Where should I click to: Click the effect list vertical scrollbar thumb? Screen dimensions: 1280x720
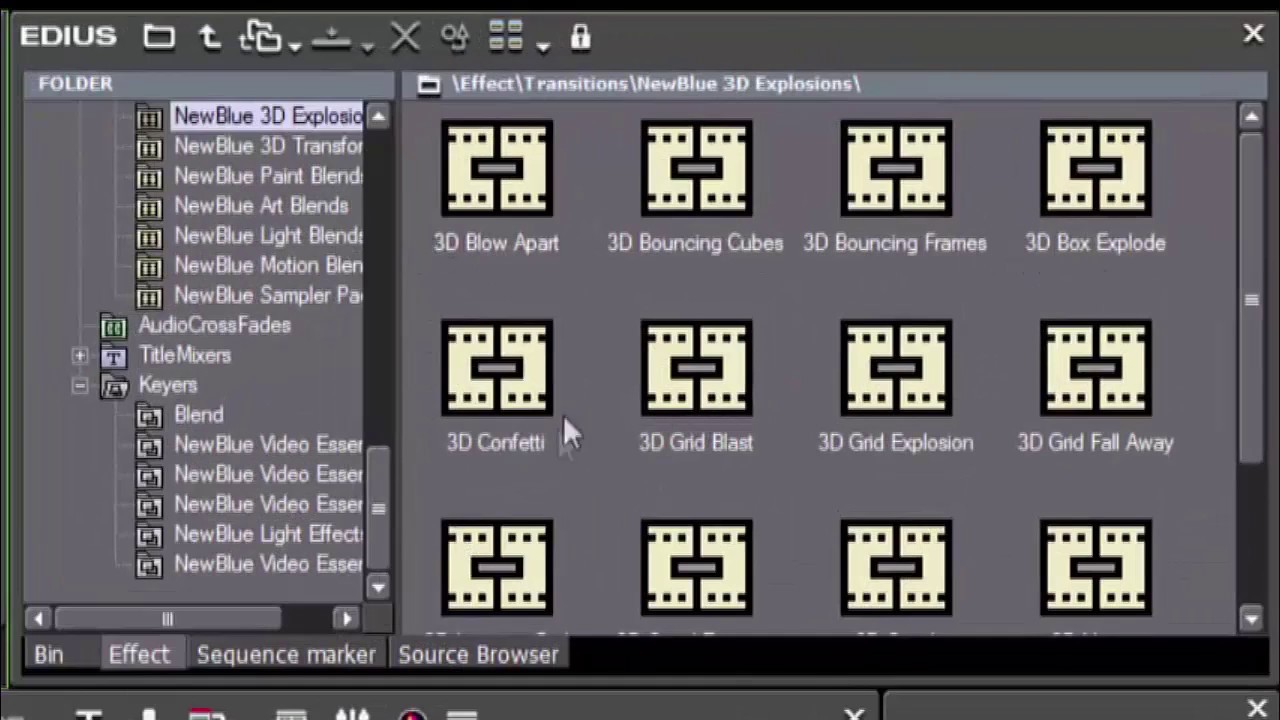pyautogui.click(x=1252, y=298)
